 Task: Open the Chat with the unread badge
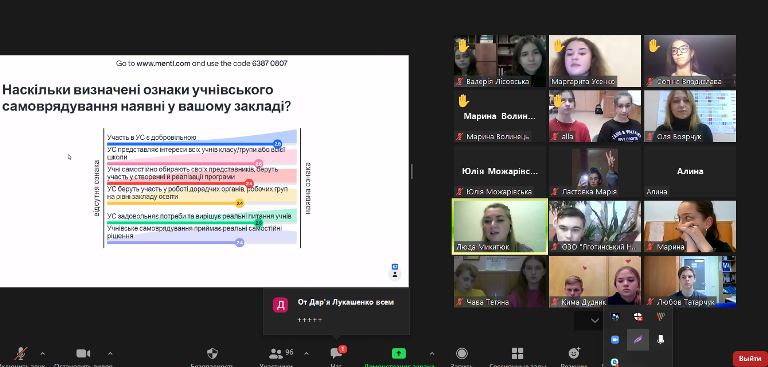(337, 353)
